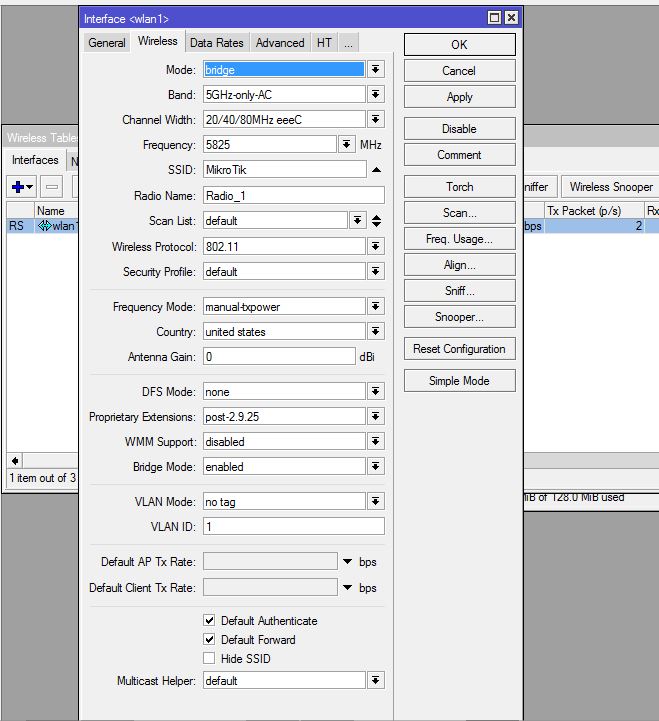This screenshot has height=721, width=659.
Task: Open the Frequency Mode dropdown
Action: [376, 306]
